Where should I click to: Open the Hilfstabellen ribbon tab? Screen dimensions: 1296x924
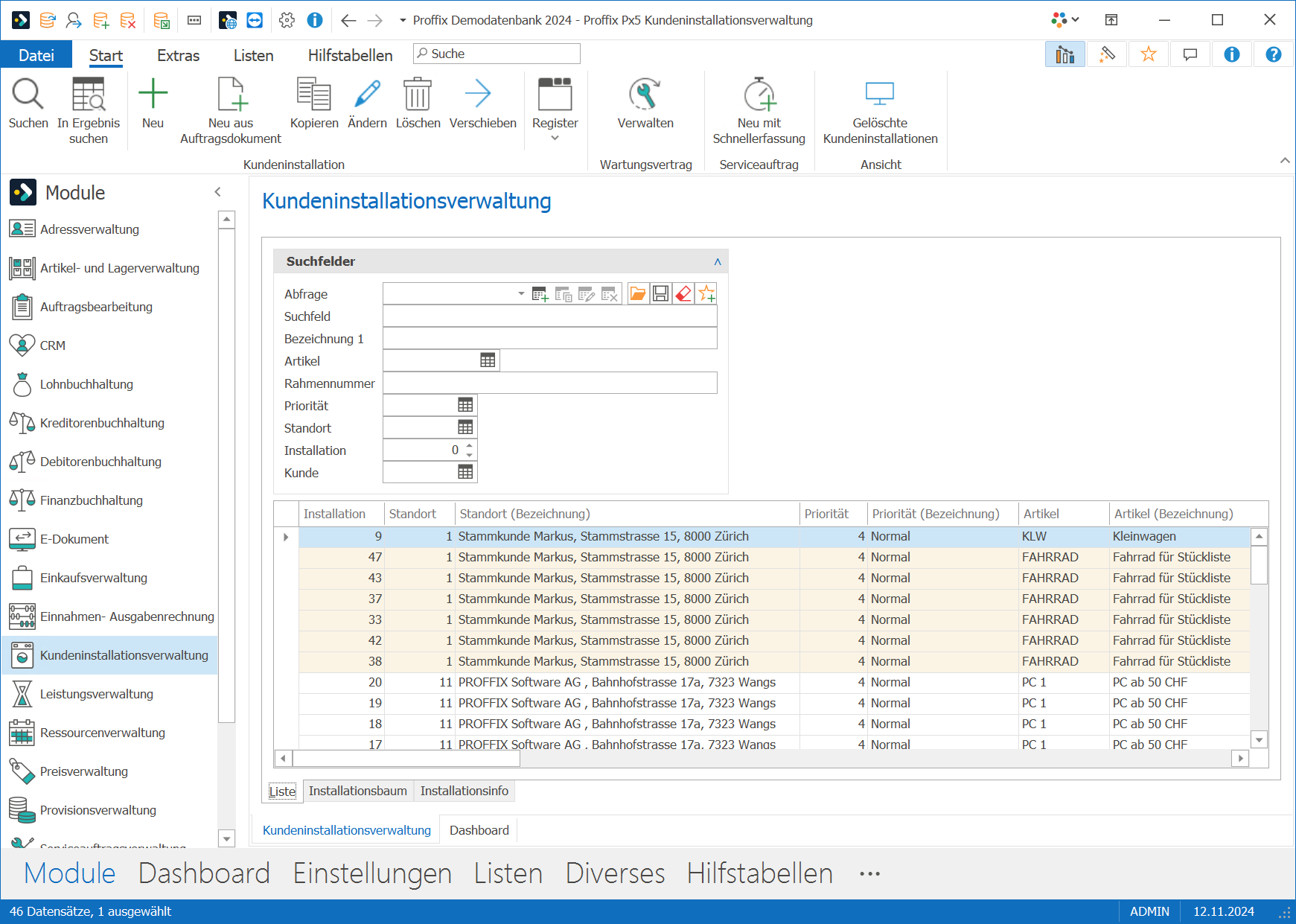pos(350,56)
